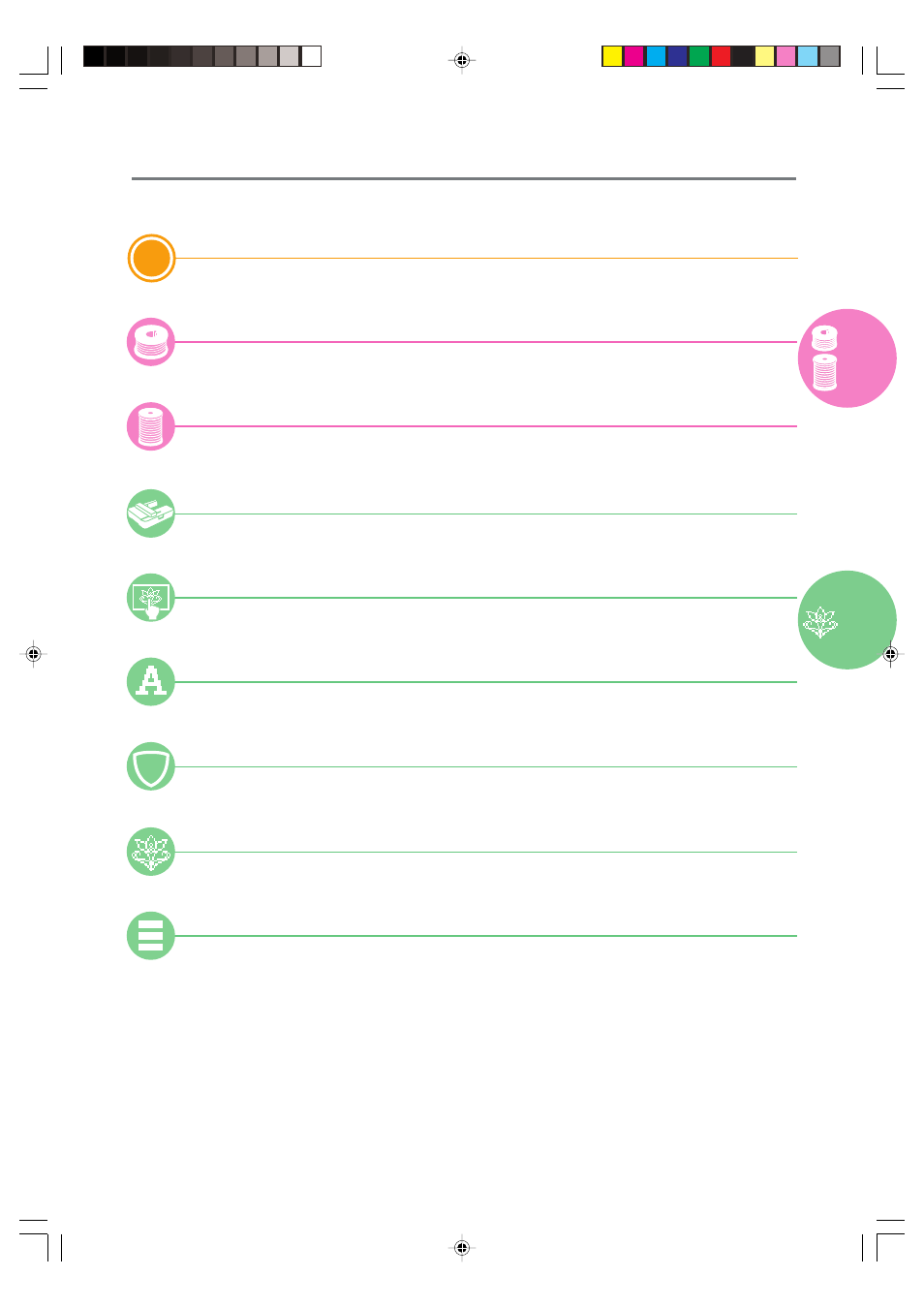
Task: Open the green embroidery unit icon
Action: click(151, 514)
